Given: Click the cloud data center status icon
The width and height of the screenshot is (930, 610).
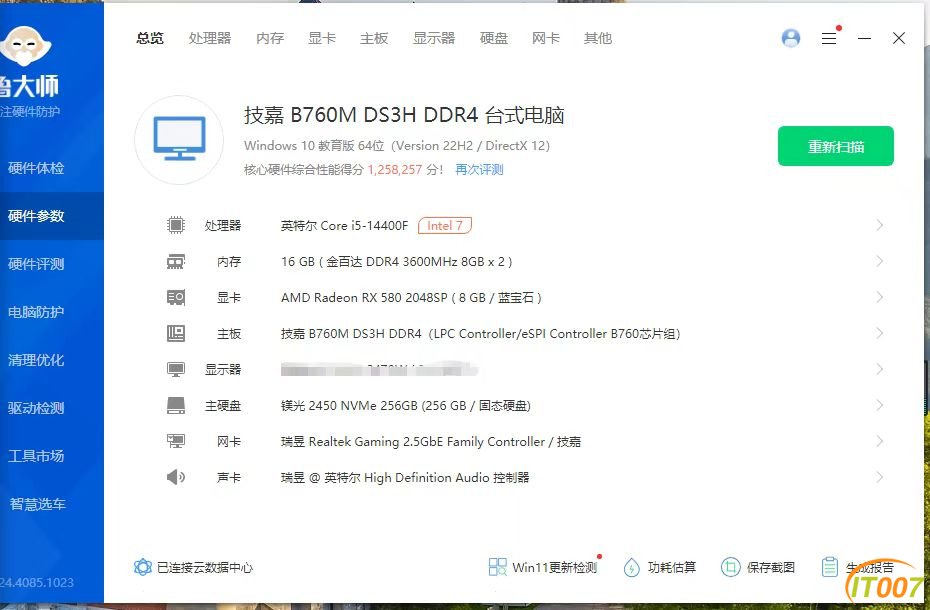Looking at the screenshot, I should click(x=142, y=567).
